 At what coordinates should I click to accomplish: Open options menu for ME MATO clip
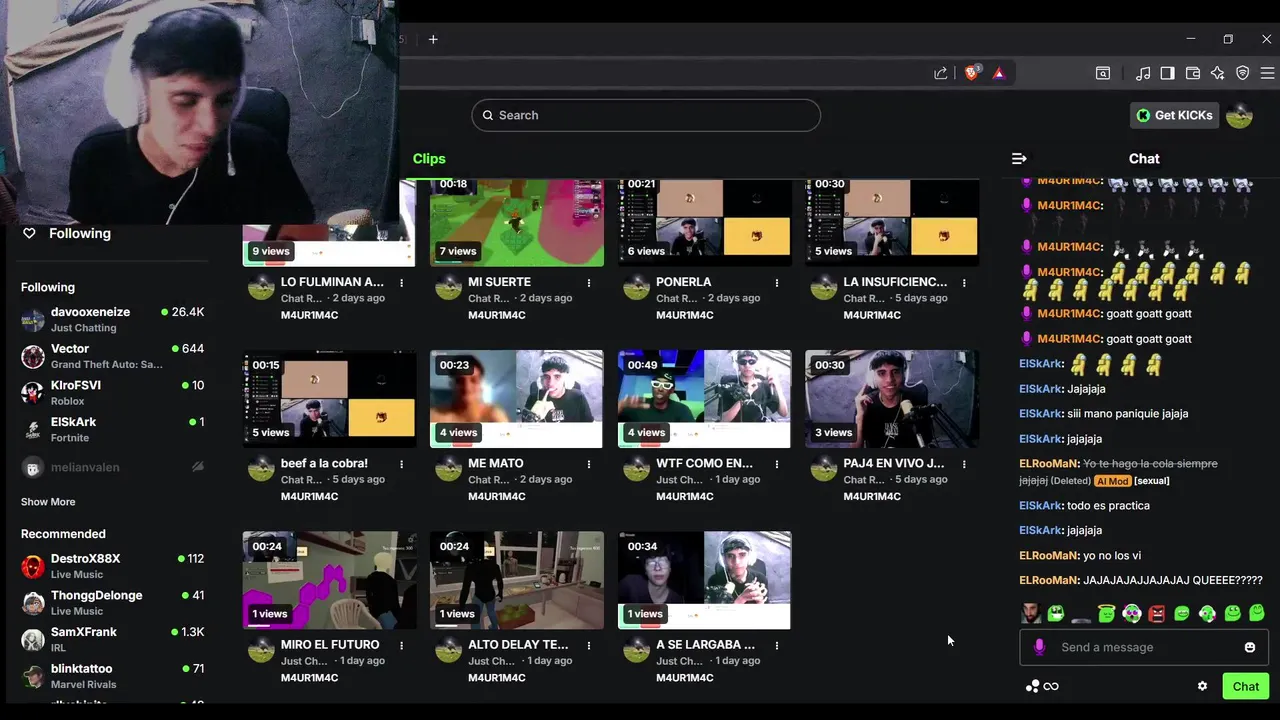pos(589,464)
